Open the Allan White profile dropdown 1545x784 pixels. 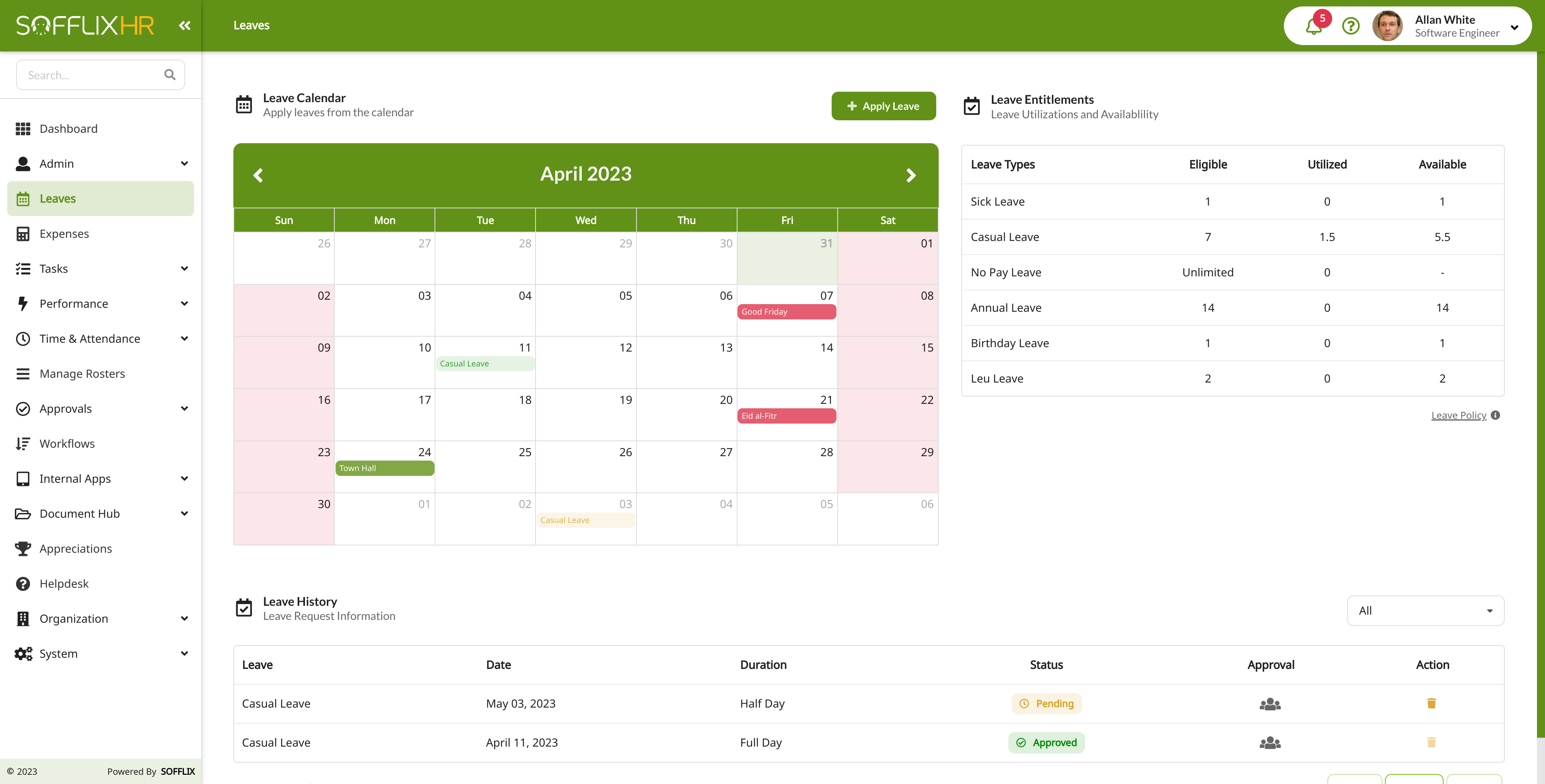pyautogui.click(x=1514, y=27)
